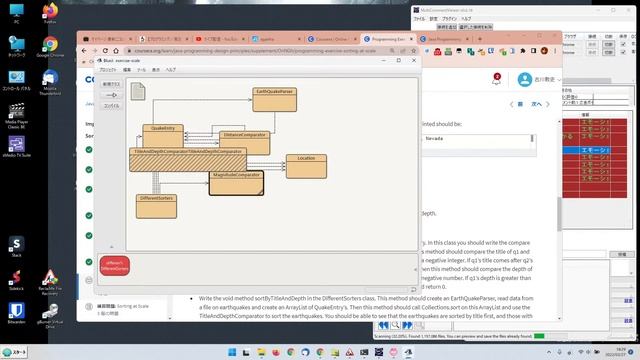The height and width of the screenshot is (360, 640).
Task: Click the Sorting at Scale sidebar item
Action: pos(122,309)
